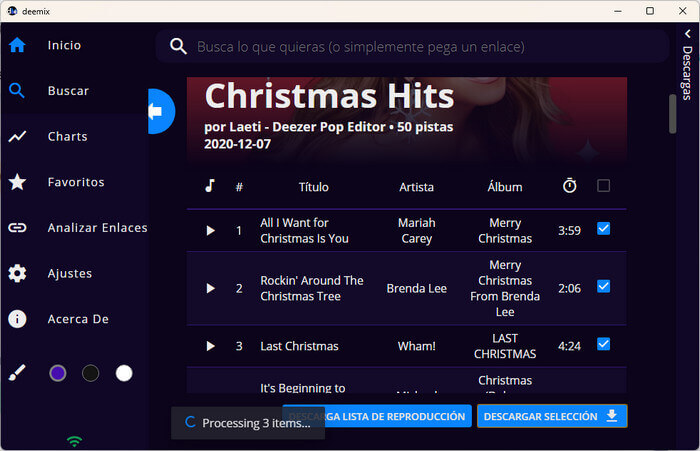Click the deemix app logo in title bar
700x451 pixels.
tap(12, 11)
